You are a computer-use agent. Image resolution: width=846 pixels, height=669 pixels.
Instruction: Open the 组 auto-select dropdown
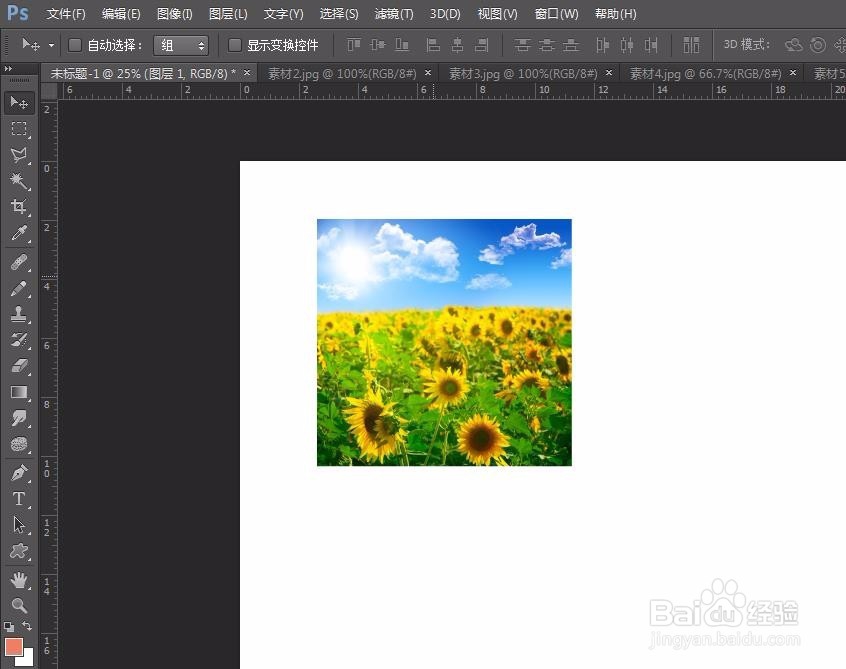181,45
